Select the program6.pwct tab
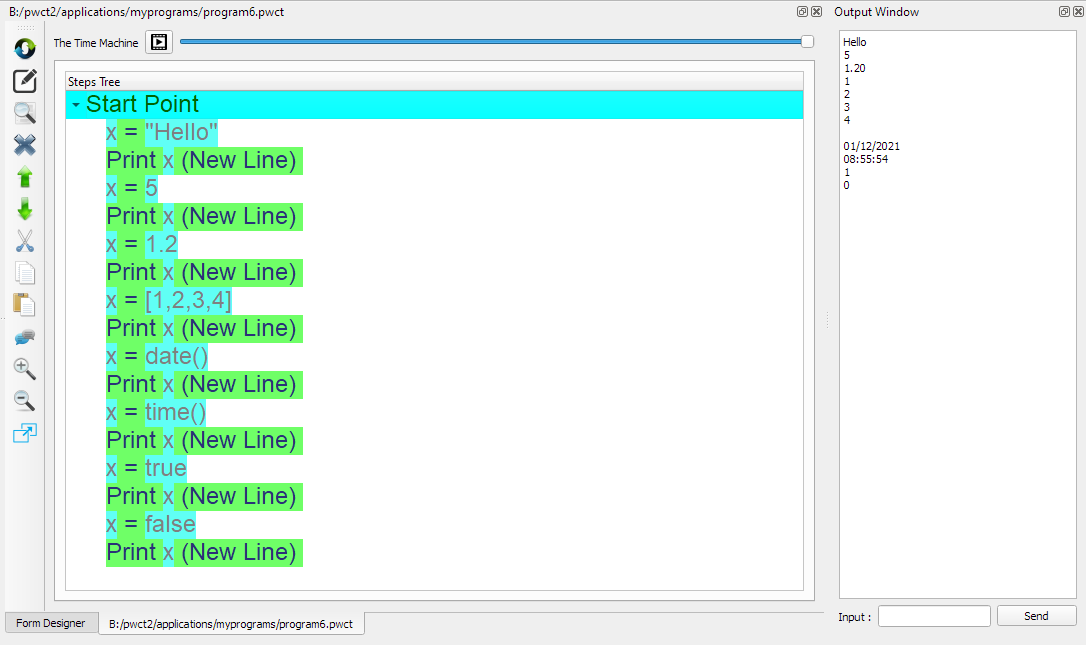The height and width of the screenshot is (645, 1086). [x=231, y=622]
